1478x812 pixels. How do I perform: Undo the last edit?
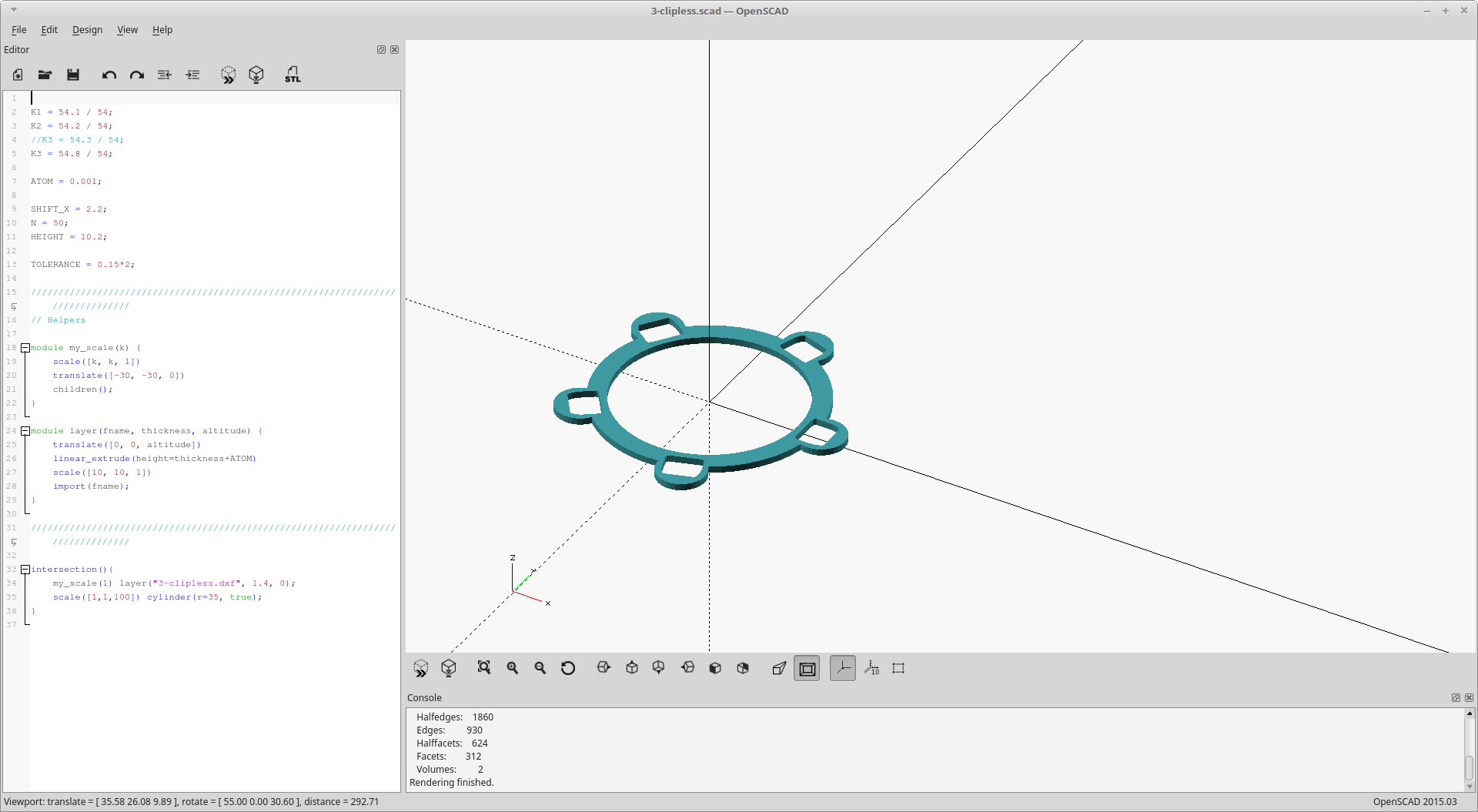[109, 75]
